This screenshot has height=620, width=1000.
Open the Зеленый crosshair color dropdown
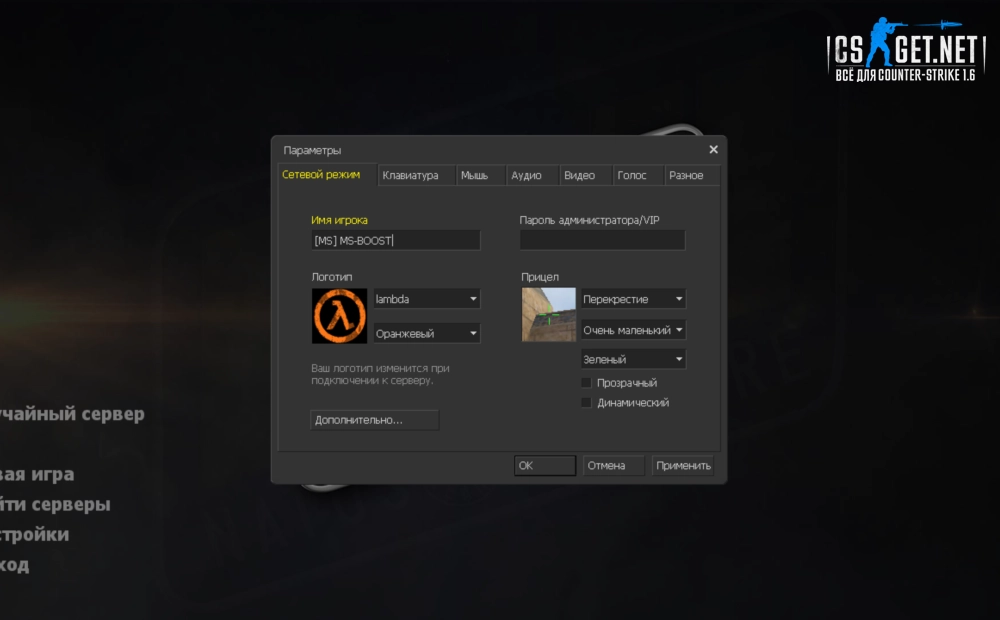pyautogui.click(x=633, y=359)
